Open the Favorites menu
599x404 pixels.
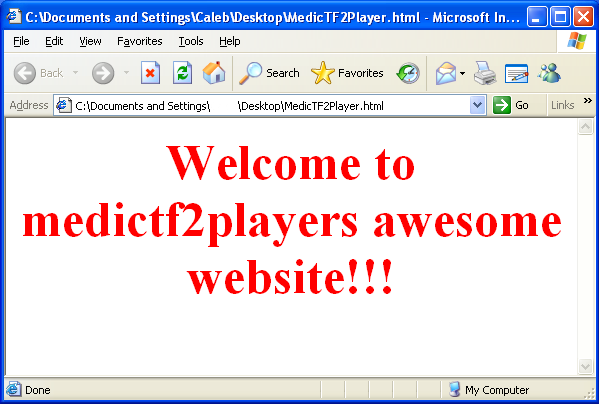coord(139,41)
